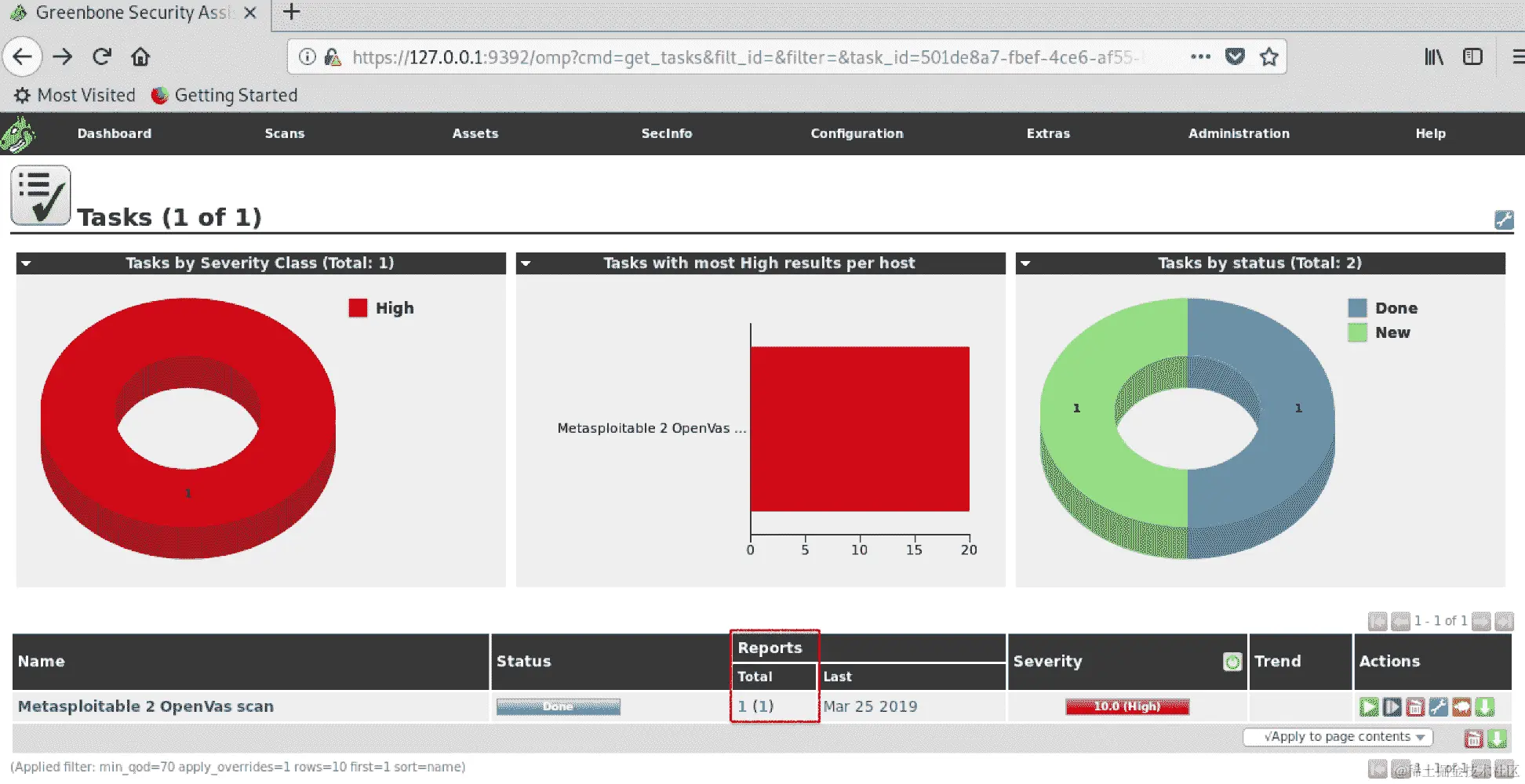This screenshot has height=784, width=1525.
Task: Open the Scans menu
Action: (x=285, y=134)
